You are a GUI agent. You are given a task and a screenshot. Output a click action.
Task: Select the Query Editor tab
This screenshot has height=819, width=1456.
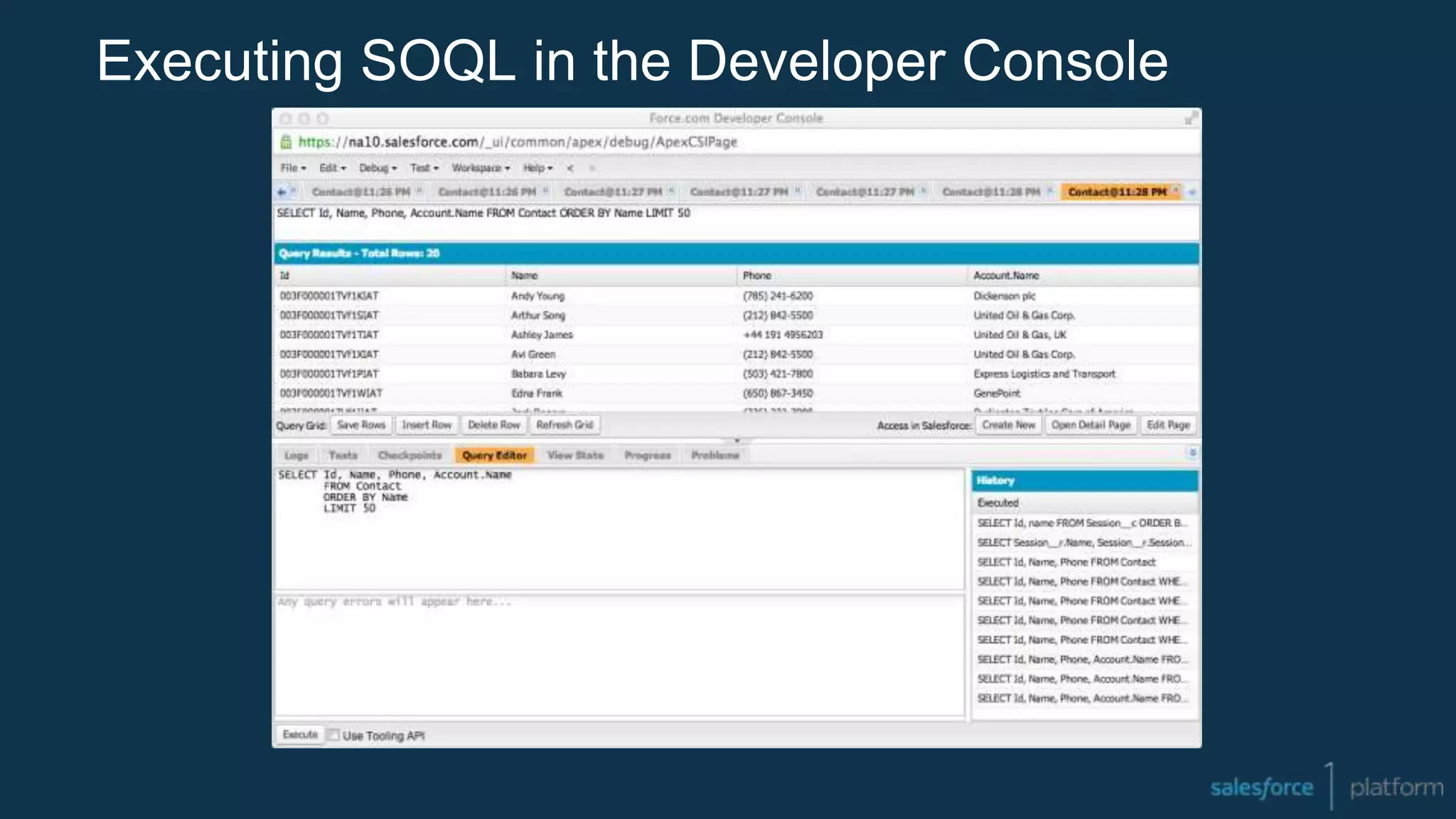tap(494, 455)
